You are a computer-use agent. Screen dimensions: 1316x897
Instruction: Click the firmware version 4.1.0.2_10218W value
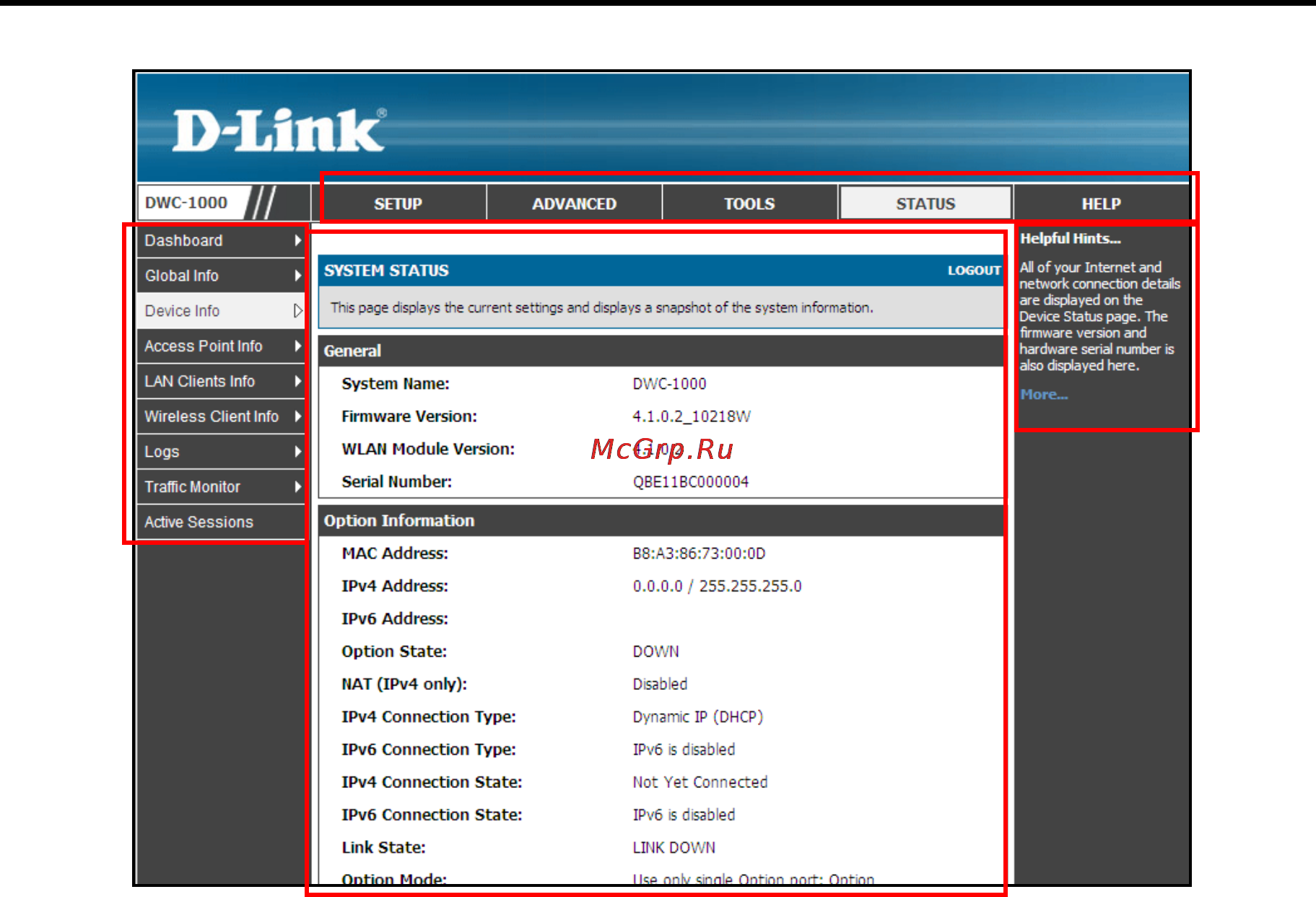pyautogui.click(x=692, y=416)
